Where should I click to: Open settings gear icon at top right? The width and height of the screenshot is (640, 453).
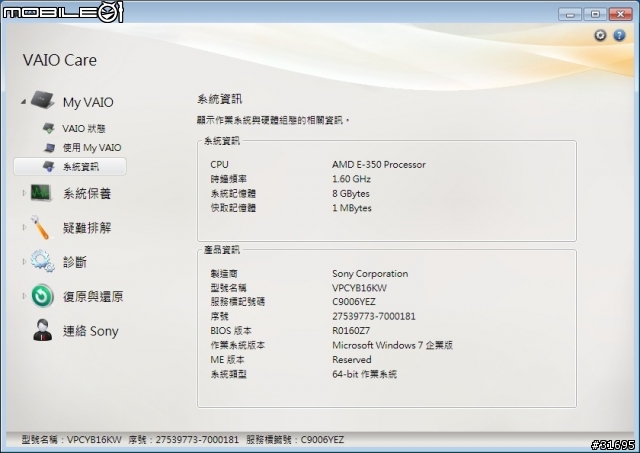click(600, 36)
